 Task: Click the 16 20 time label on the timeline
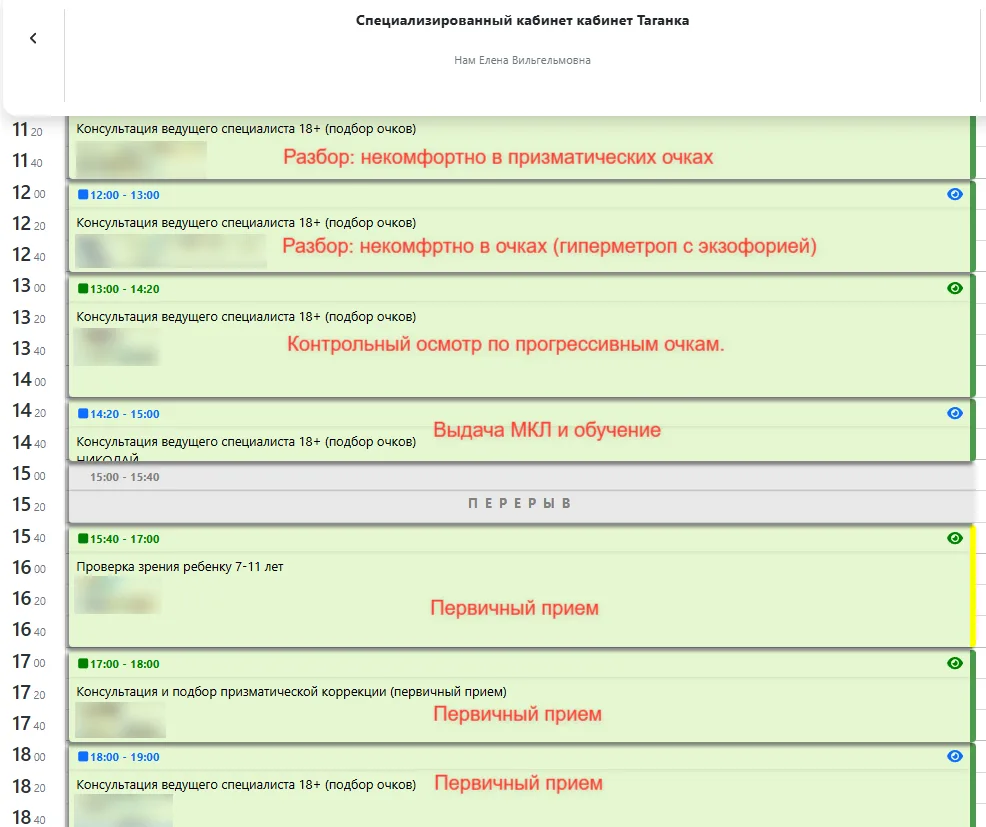[29, 599]
